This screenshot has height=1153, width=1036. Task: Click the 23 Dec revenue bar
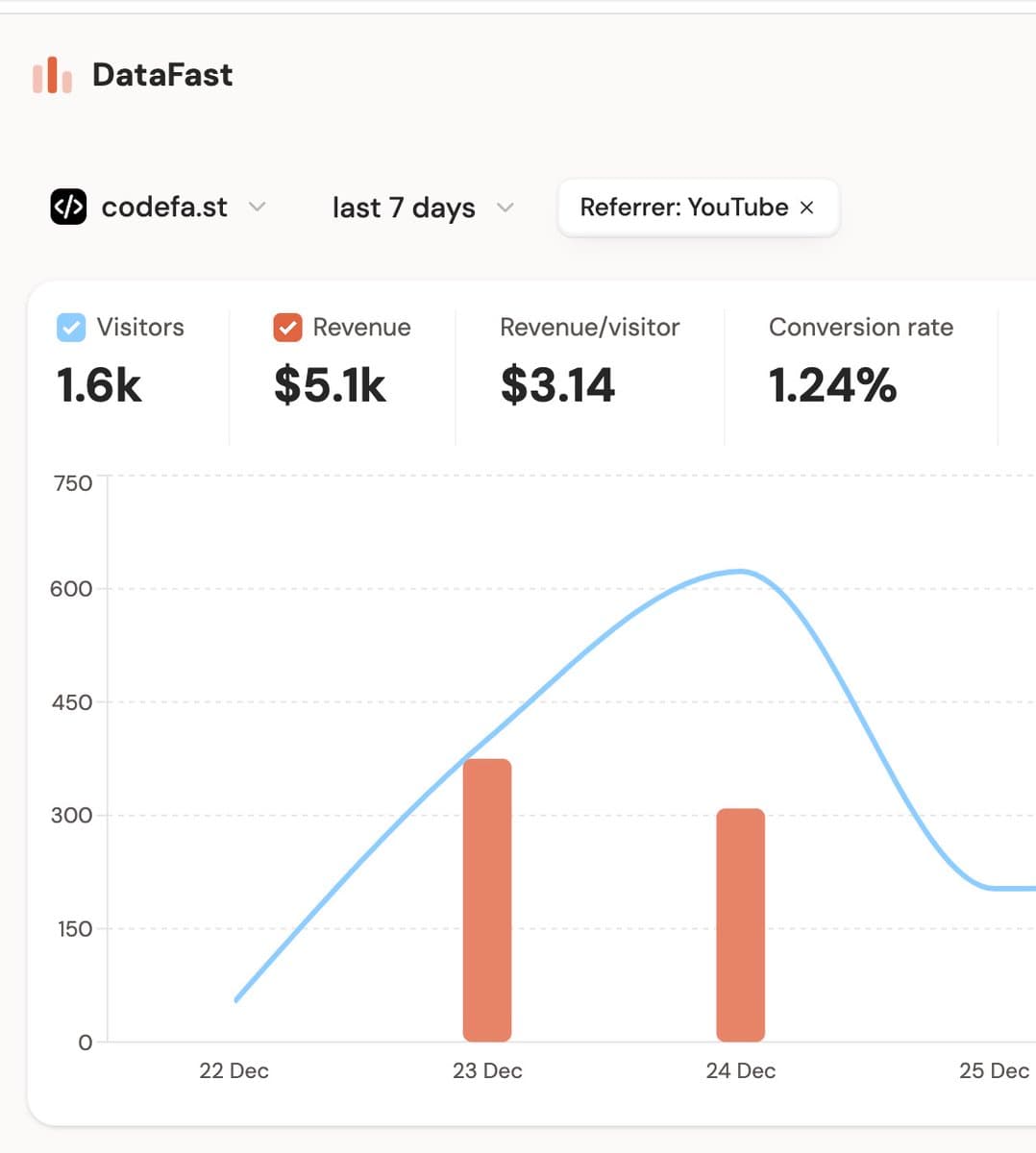click(487, 900)
